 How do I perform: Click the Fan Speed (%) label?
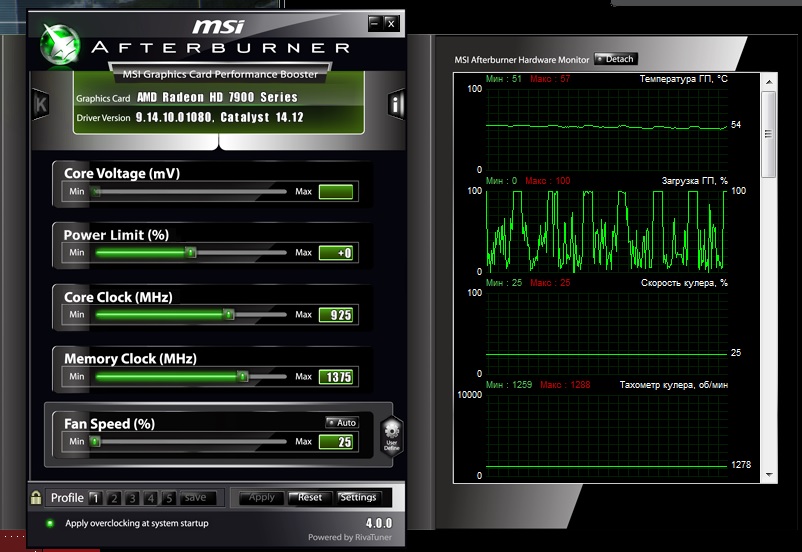point(109,424)
